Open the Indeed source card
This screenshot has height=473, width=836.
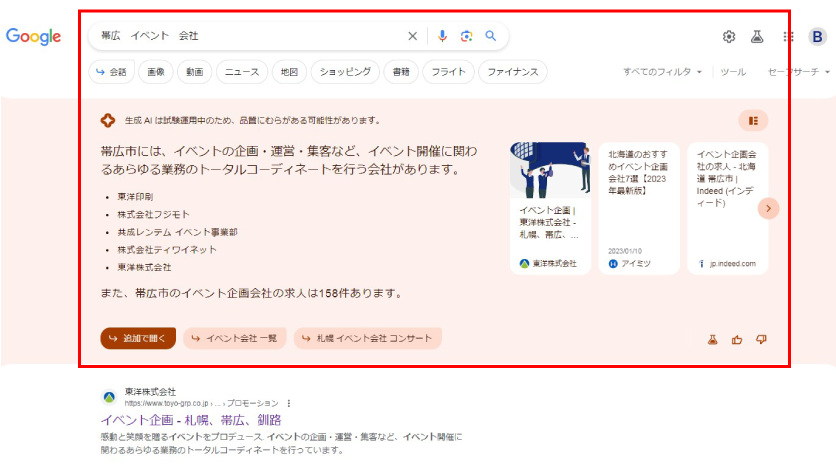727,208
